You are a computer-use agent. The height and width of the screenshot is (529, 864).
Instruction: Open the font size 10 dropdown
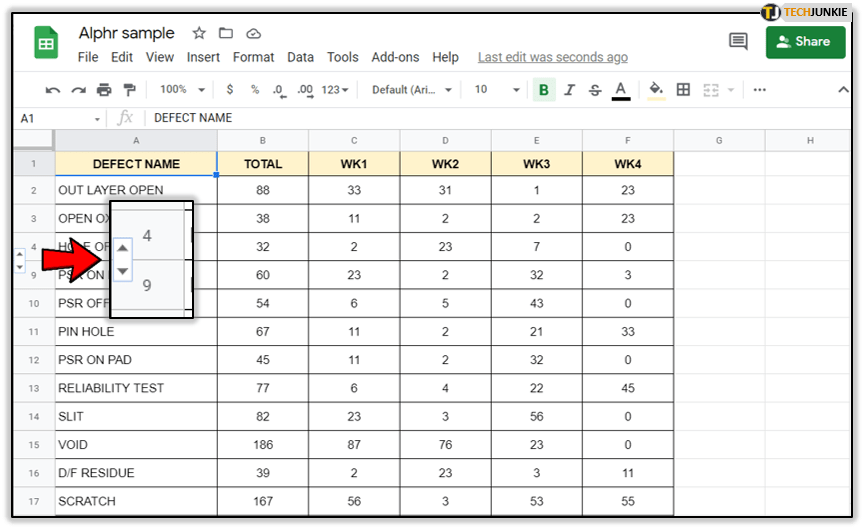tap(493, 90)
